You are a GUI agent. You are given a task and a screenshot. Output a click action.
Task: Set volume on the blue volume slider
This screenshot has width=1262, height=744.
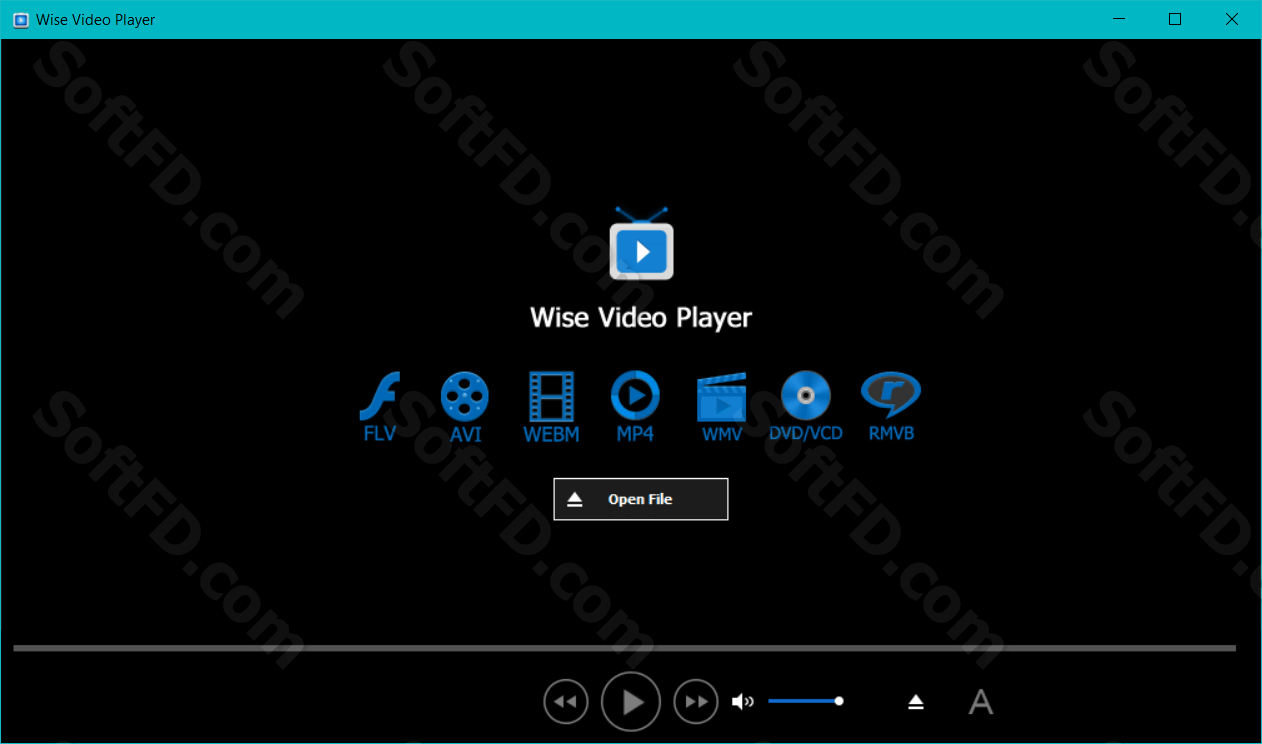pos(806,701)
